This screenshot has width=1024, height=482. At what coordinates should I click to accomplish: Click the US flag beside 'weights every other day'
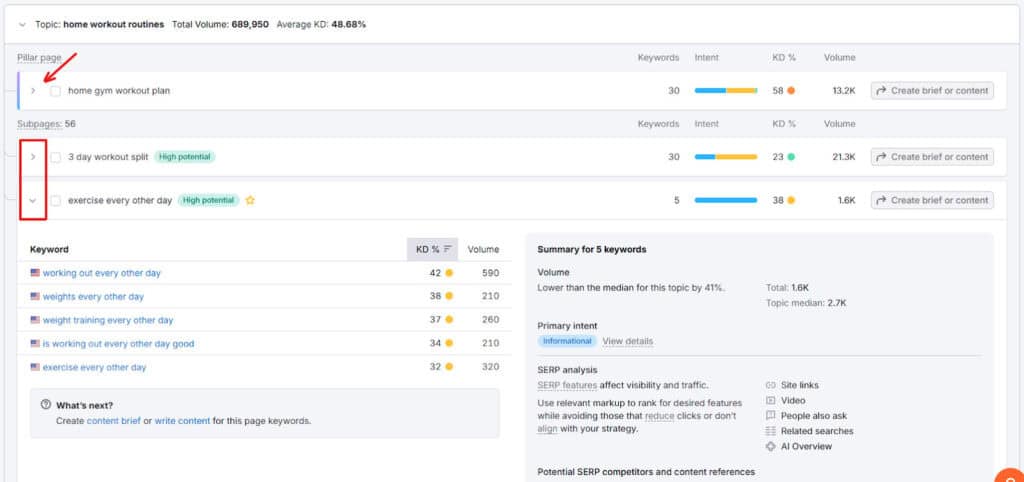(35, 297)
